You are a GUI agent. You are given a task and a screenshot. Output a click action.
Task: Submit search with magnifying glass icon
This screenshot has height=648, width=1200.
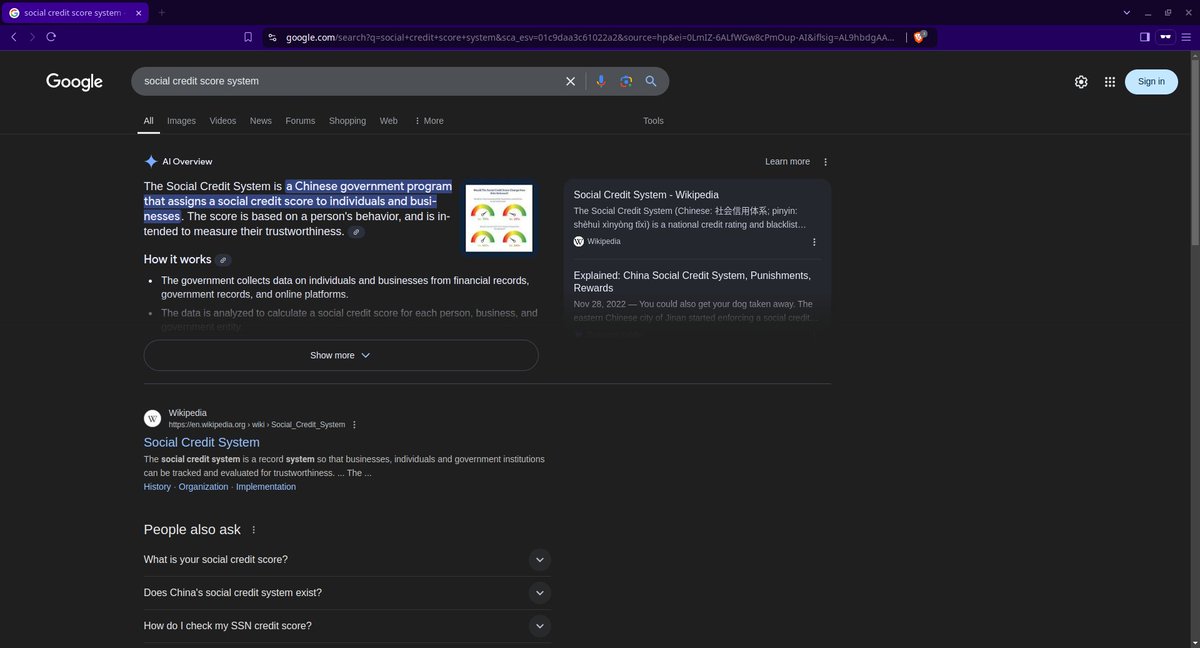[x=651, y=81]
